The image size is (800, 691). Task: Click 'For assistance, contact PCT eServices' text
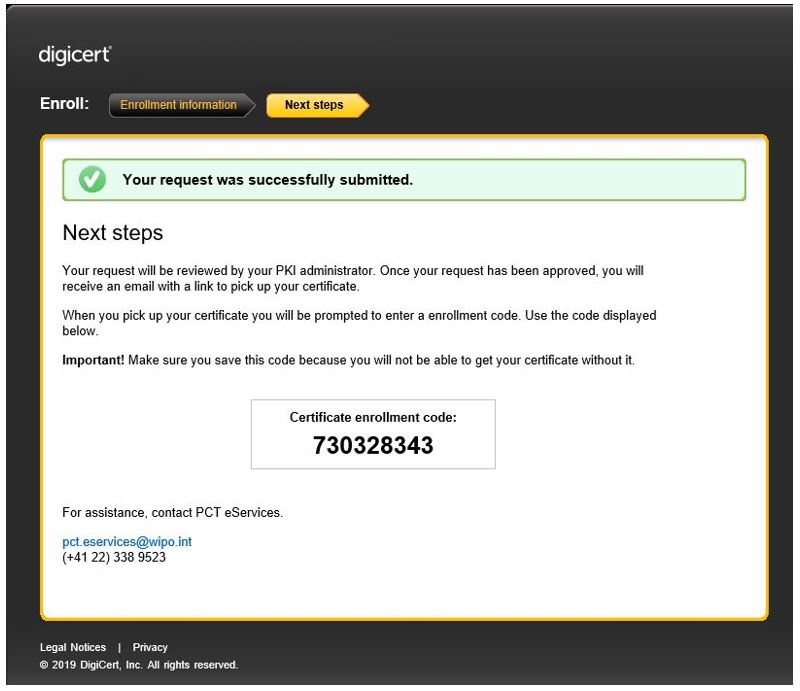click(x=173, y=513)
